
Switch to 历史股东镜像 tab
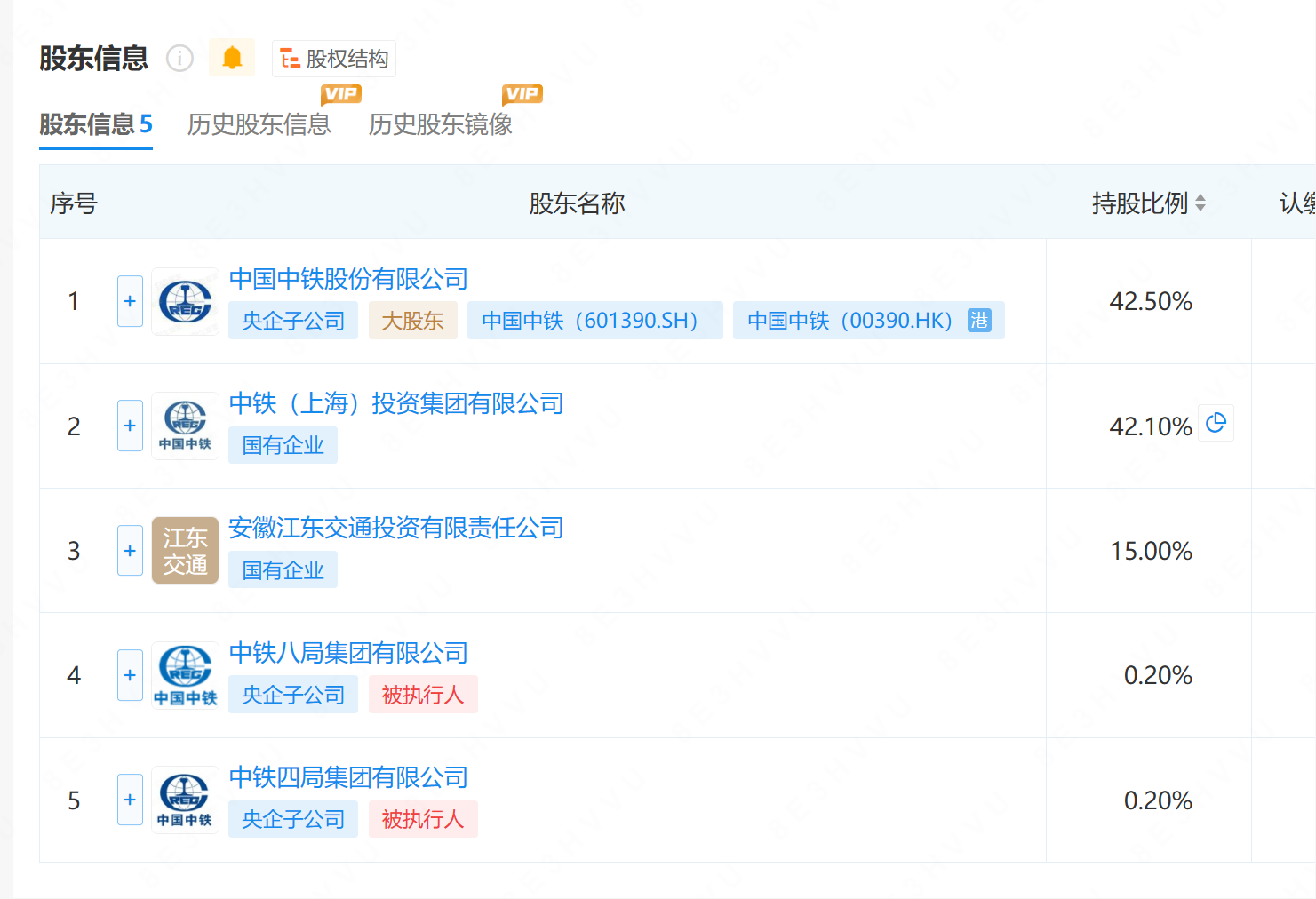[440, 124]
